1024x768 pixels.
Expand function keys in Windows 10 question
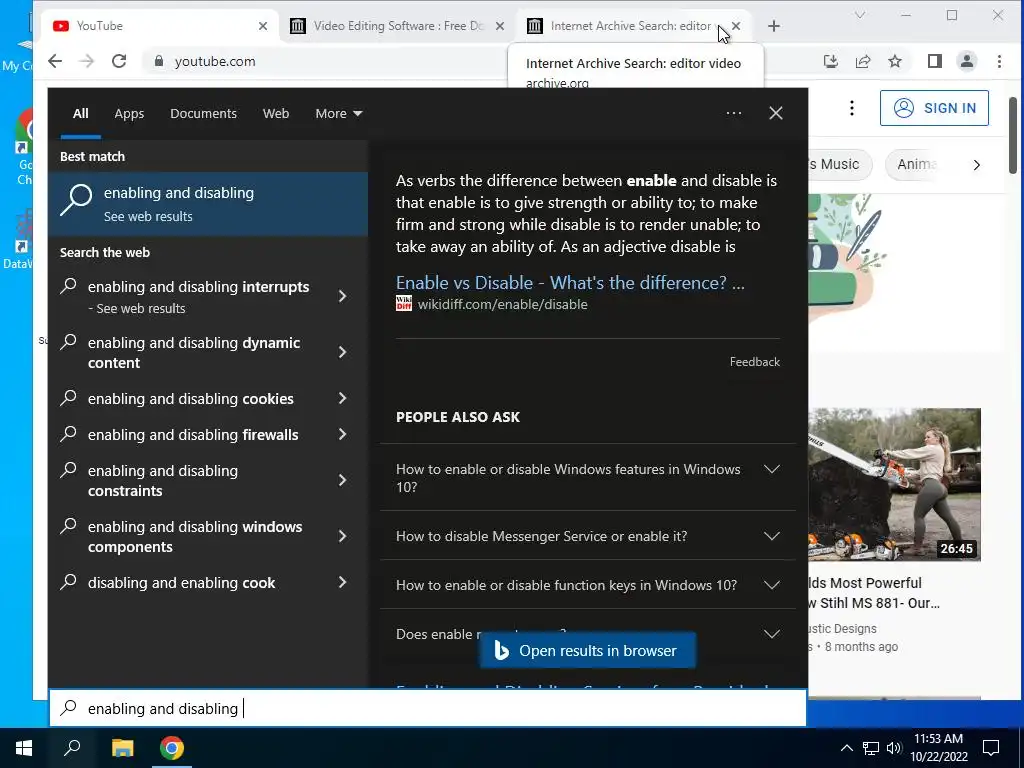coord(588,585)
